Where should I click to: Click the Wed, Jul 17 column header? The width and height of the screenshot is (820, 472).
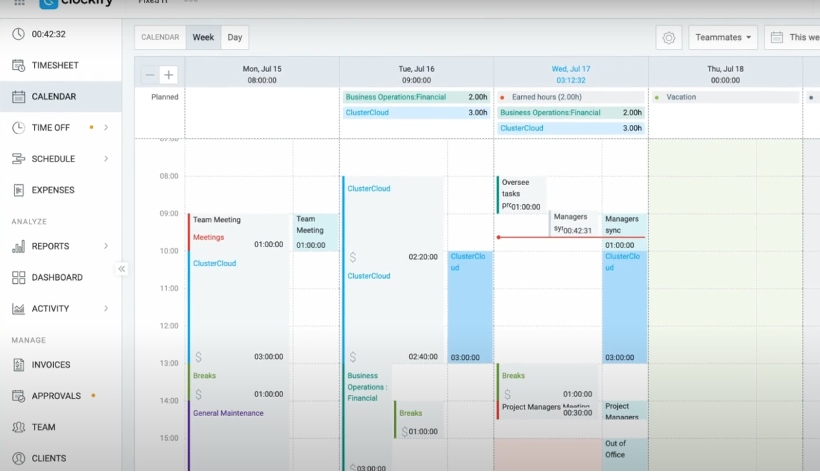point(571,74)
